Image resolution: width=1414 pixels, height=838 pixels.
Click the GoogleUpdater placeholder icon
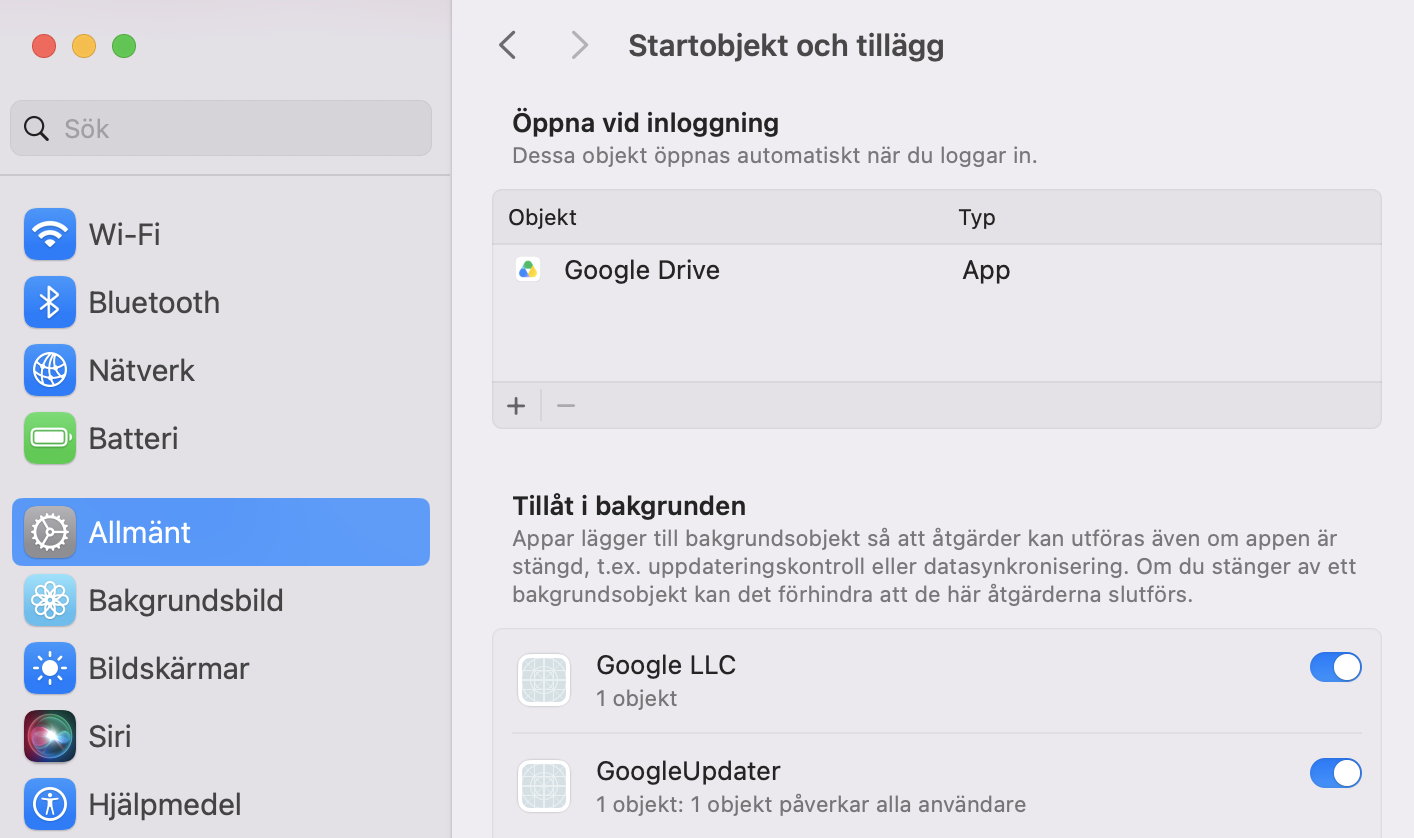pos(544,786)
